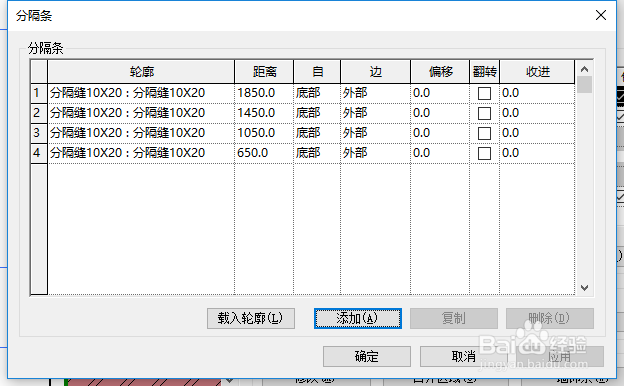
Task: Click the 收进 column header
Action: (x=537, y=72)
